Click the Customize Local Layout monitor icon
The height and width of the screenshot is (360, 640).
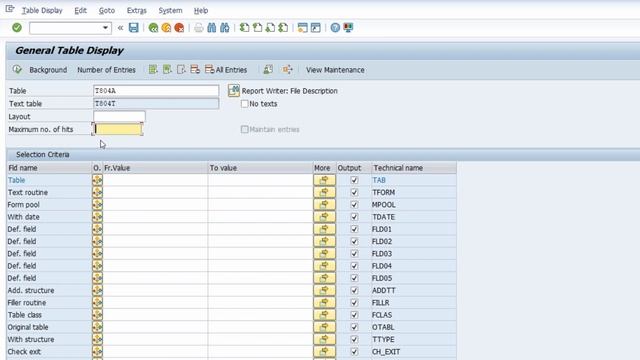click(348, 28)
